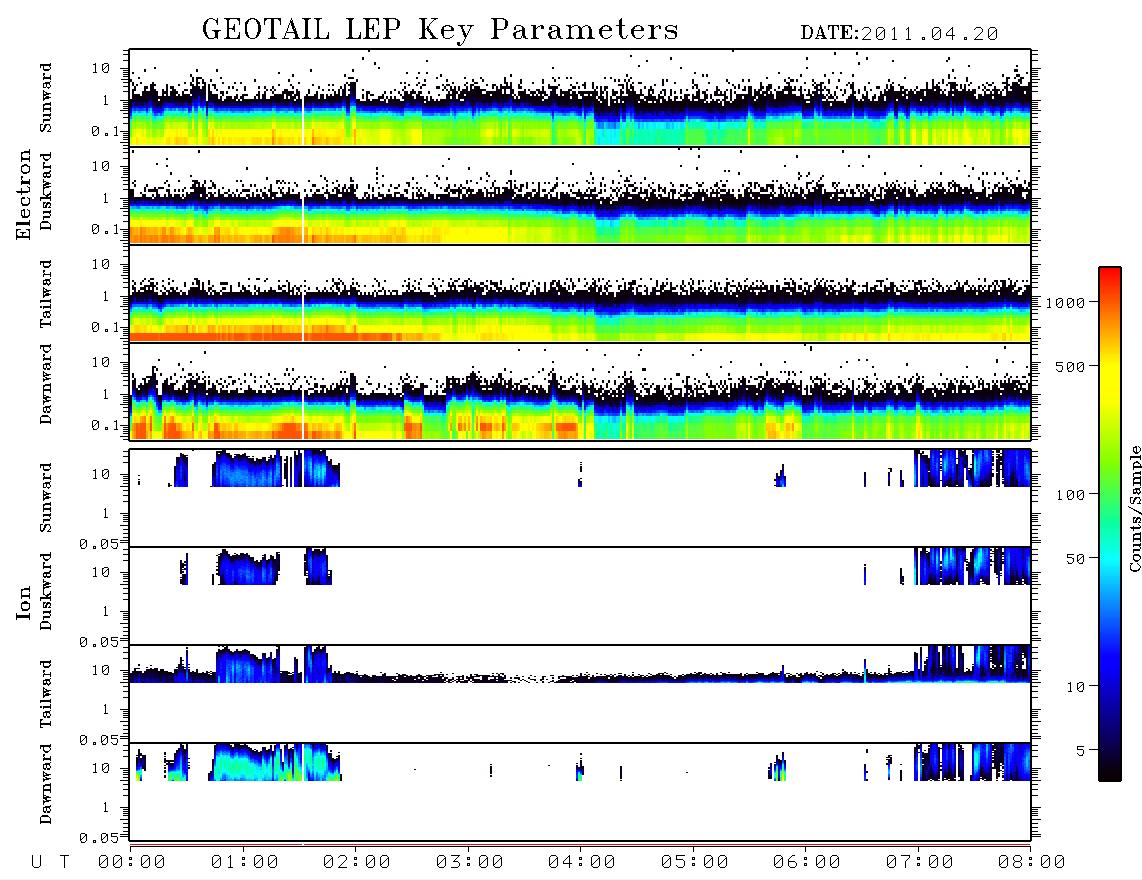
Task: Select the DATE:2011.04.20 text
Action: coord(899,34)
